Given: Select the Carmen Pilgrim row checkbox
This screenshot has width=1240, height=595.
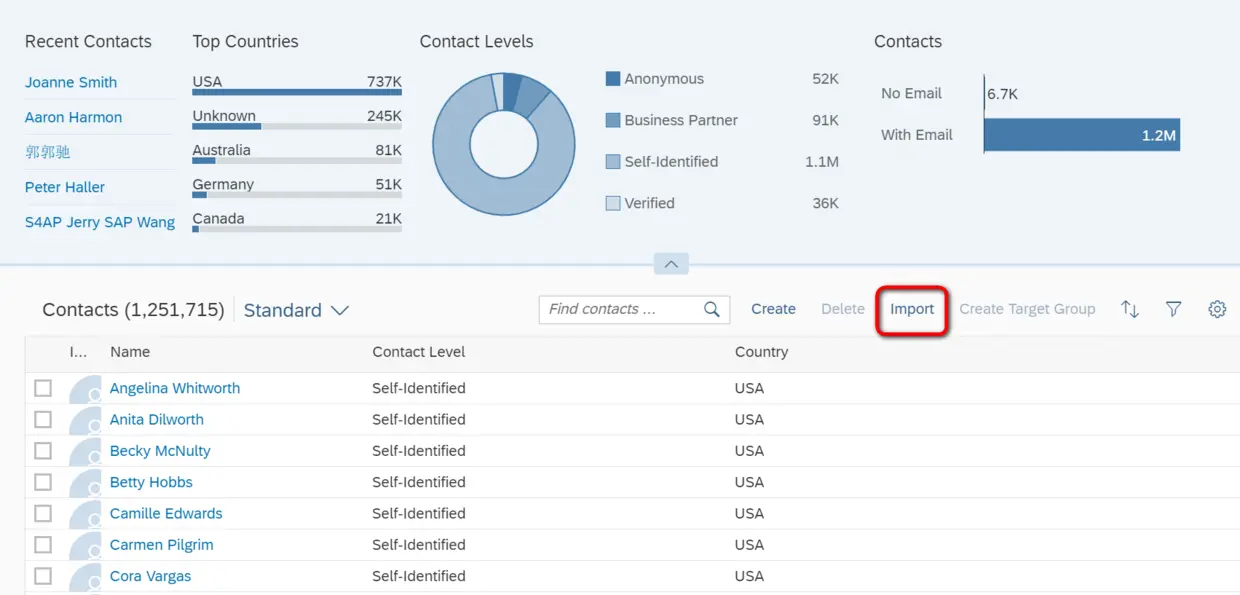Looking at the screenshot, I should (x=43, y=545).
